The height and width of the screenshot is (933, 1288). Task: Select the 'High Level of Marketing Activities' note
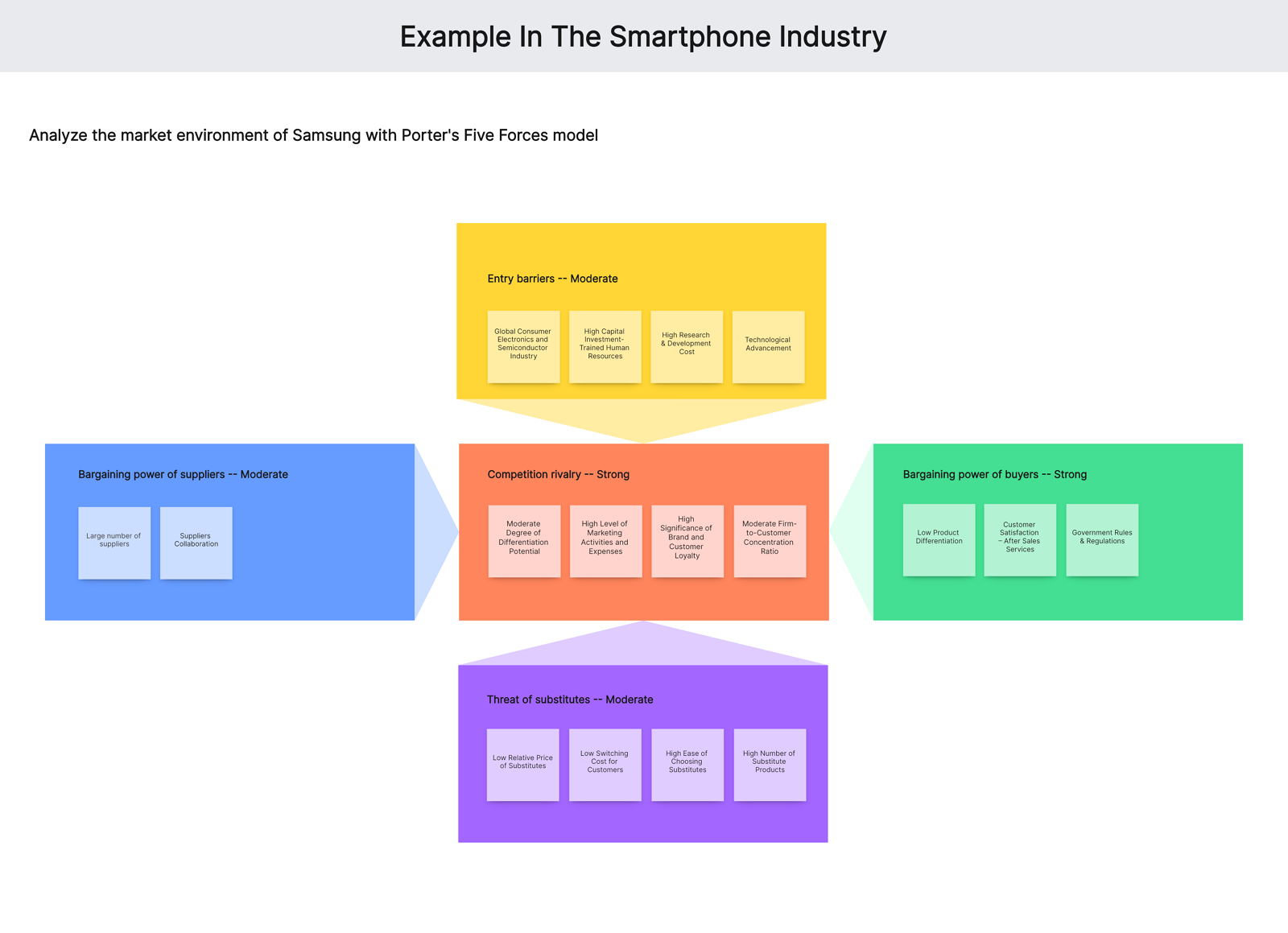(x=605, y=541)
